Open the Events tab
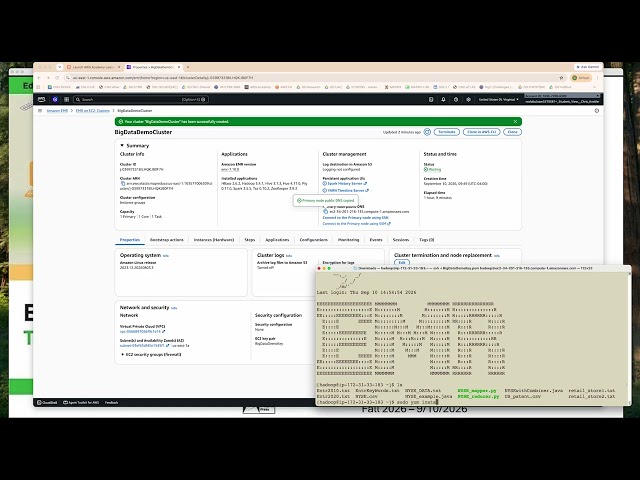 pos(376,240)
